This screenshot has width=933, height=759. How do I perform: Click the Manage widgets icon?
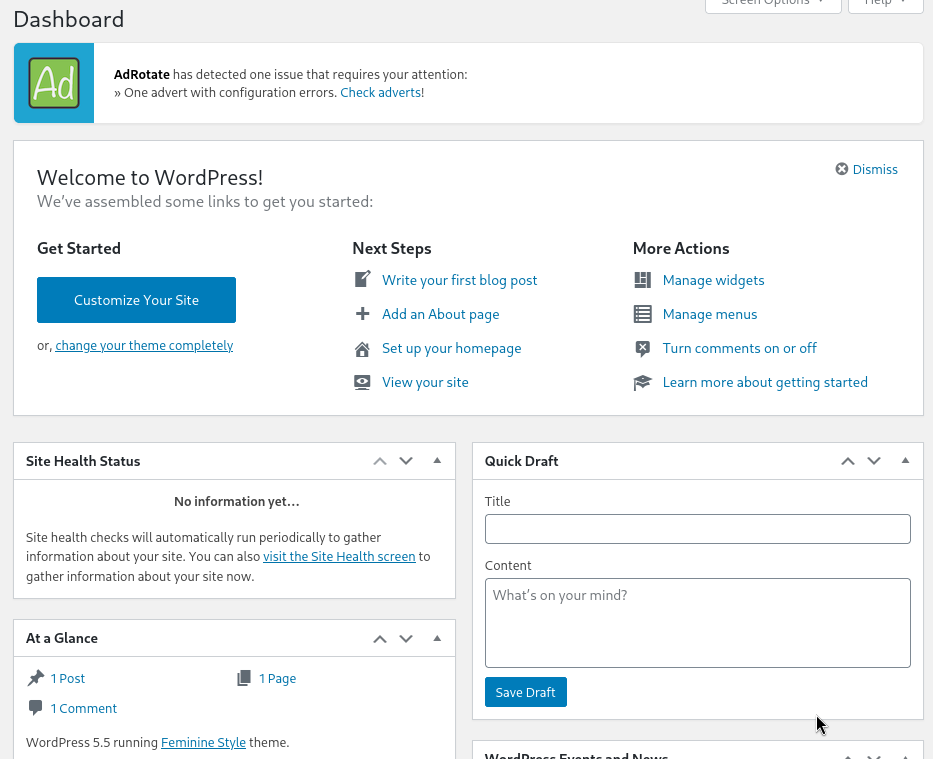point(643,280)
